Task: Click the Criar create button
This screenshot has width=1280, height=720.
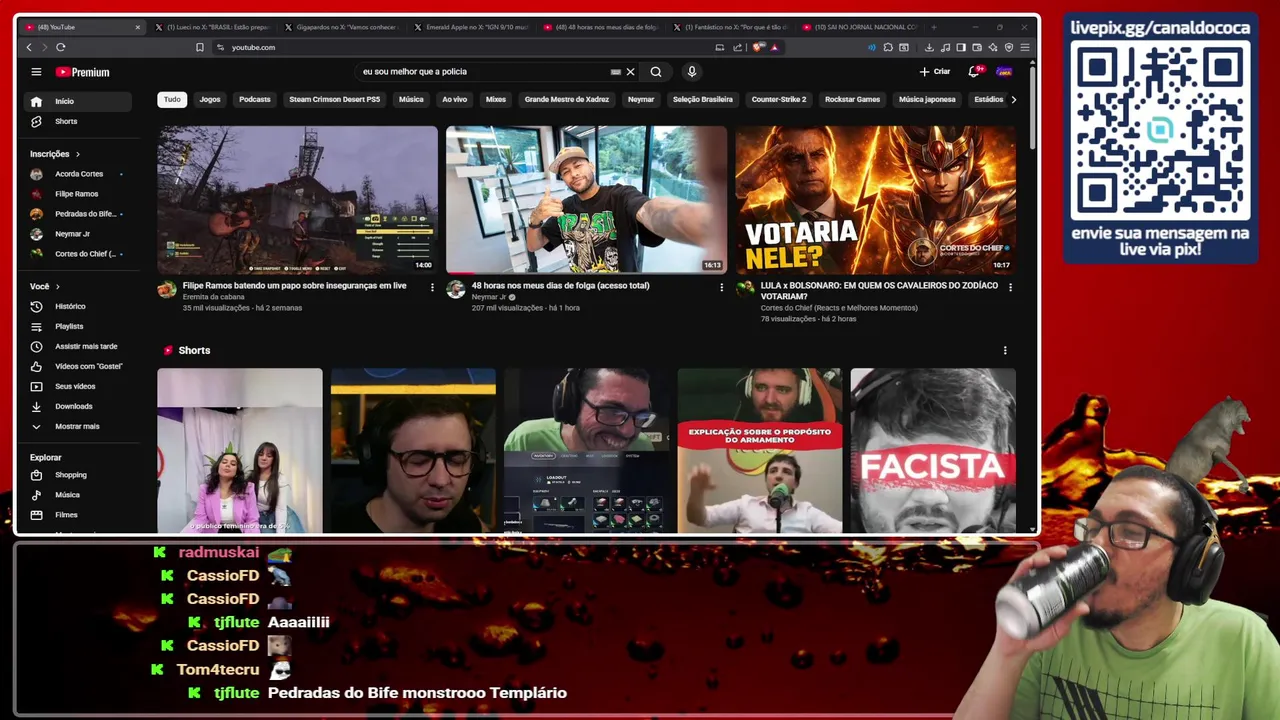Action: click(935, 72)
